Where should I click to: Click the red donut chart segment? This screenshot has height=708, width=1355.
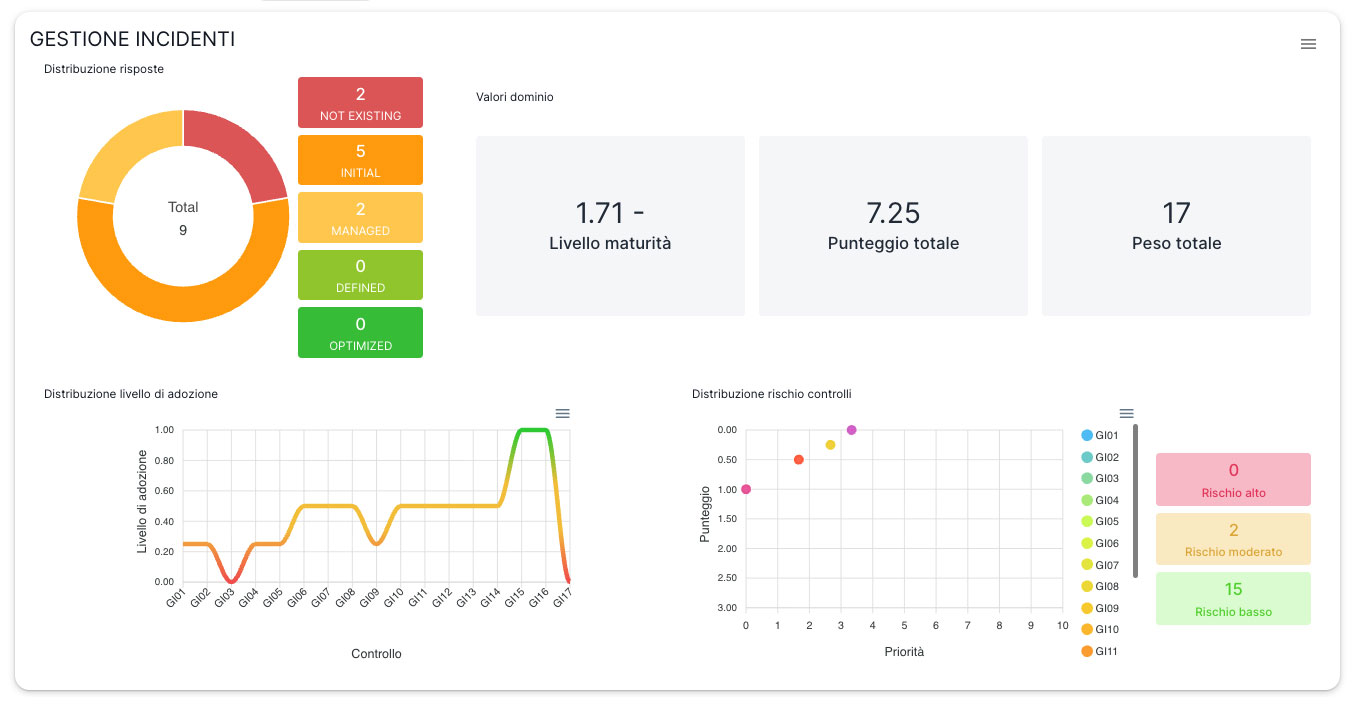point(240,151)
